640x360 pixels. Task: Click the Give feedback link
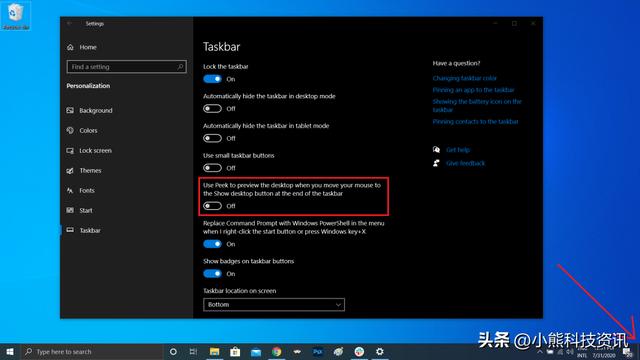[x=465, y=163]
